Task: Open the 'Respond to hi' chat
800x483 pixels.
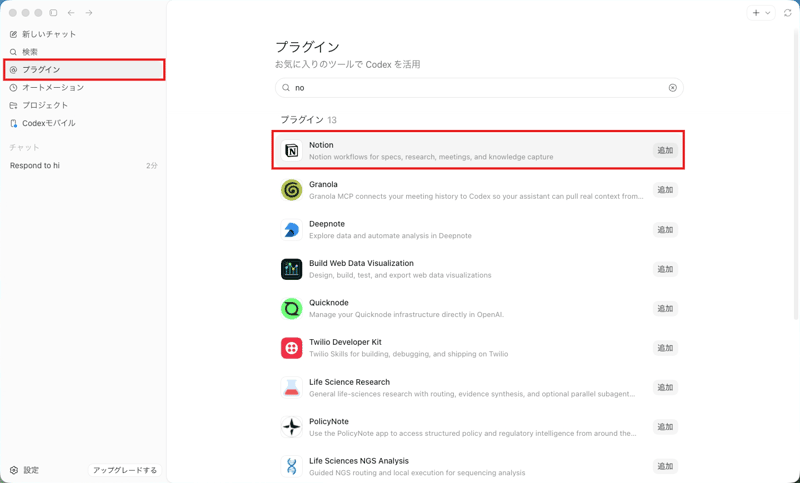Action: coord(84,166)
